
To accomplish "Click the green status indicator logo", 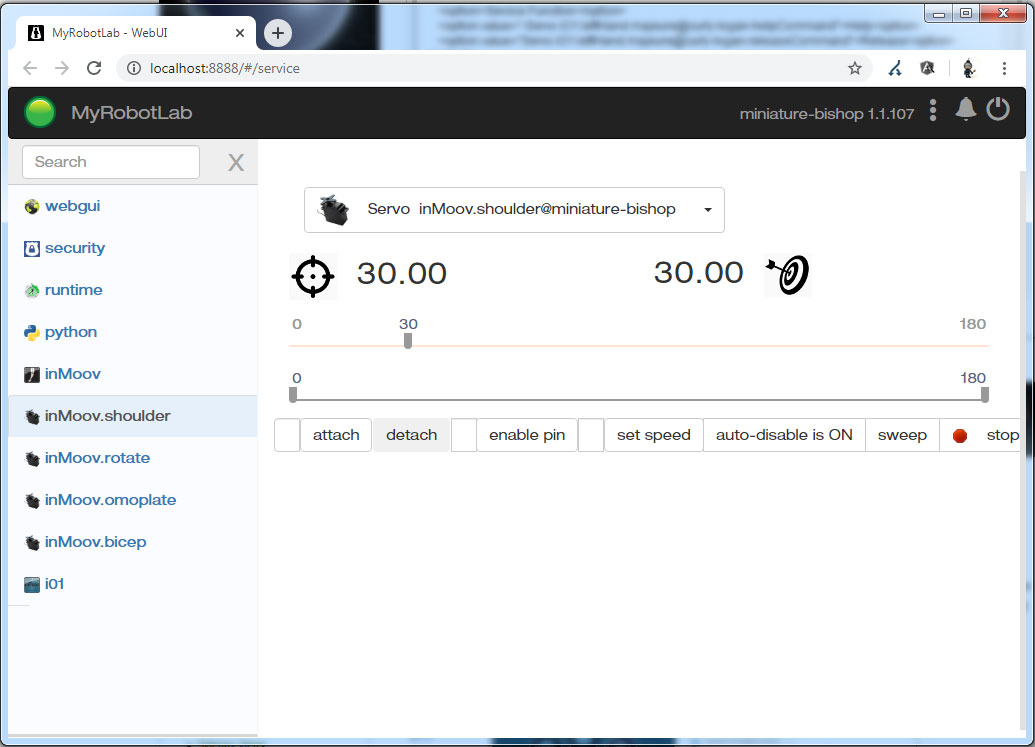I will [40, 112].
